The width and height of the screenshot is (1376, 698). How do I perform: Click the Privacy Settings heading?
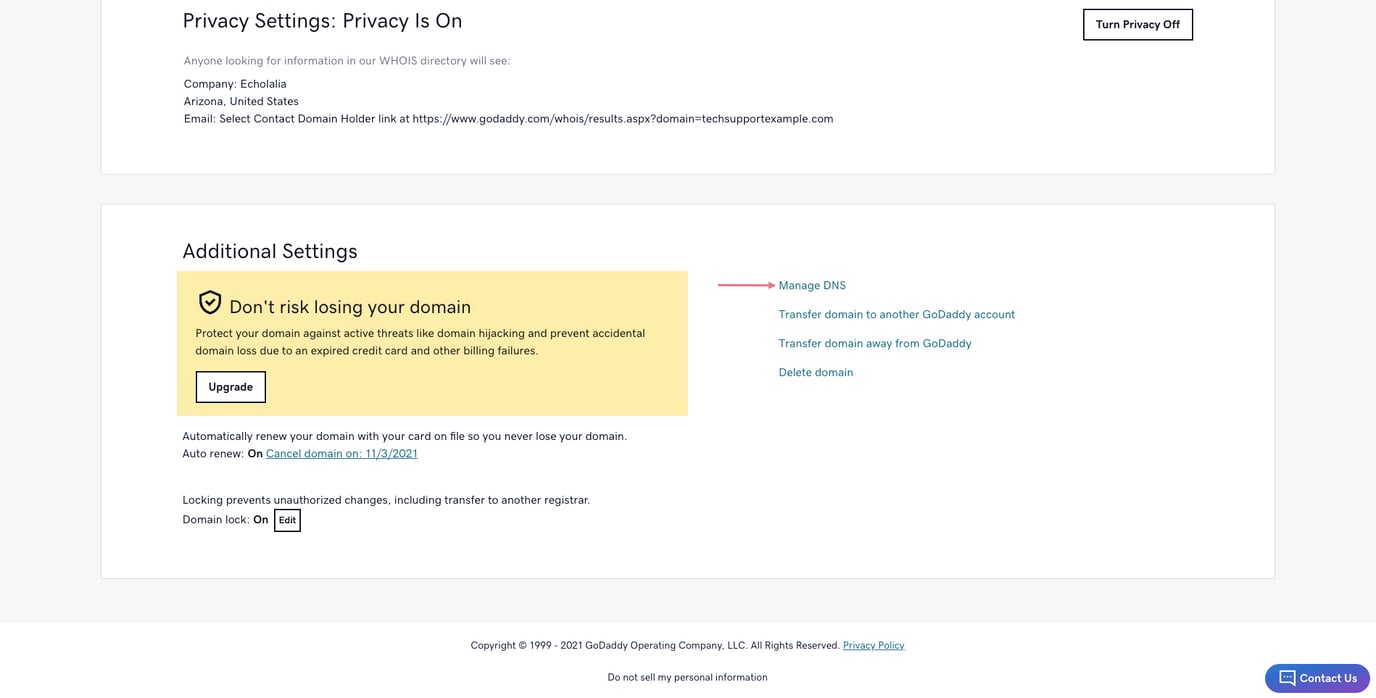(x=322, y=18)
